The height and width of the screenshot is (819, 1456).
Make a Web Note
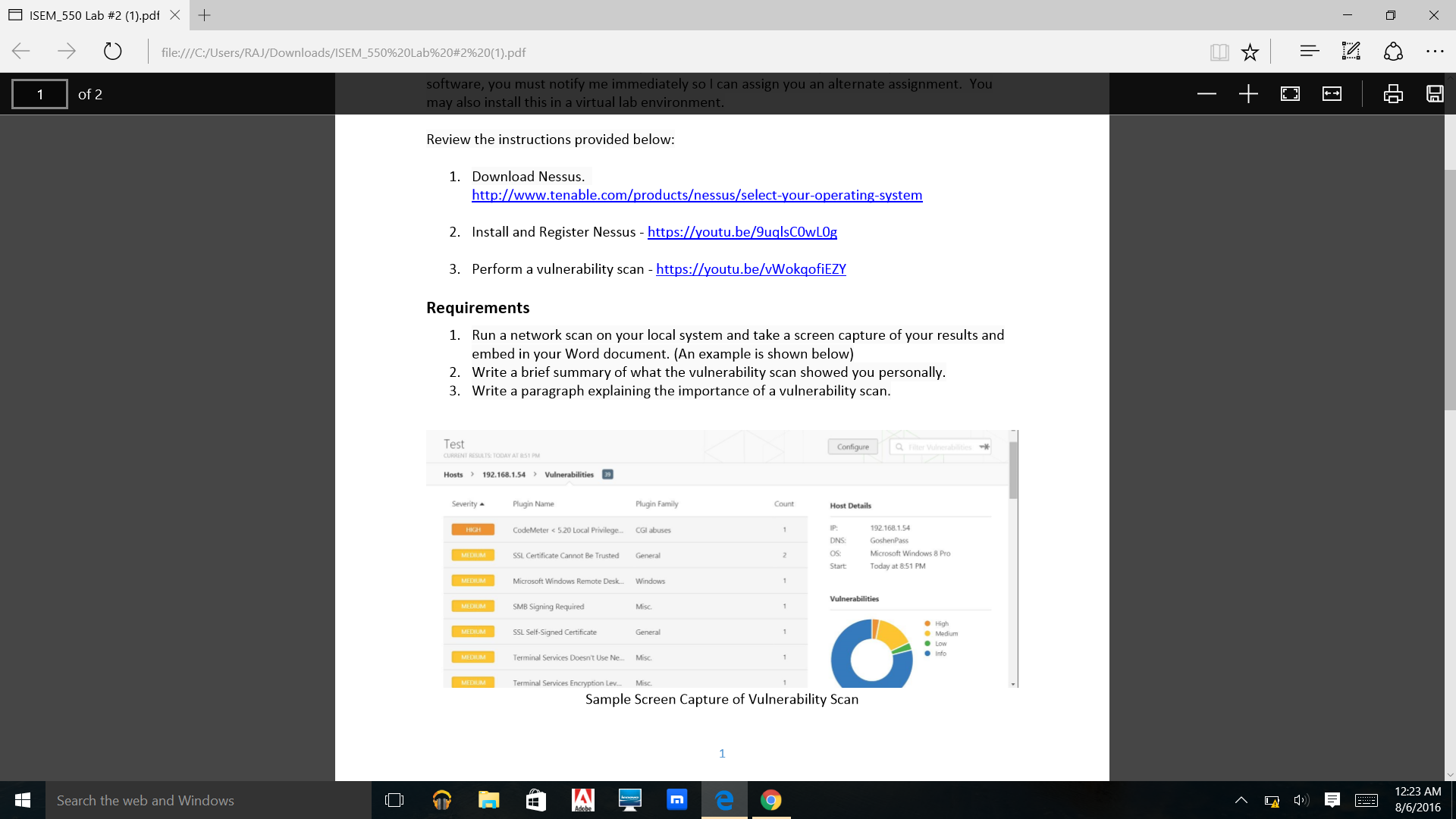(1351, 52)
